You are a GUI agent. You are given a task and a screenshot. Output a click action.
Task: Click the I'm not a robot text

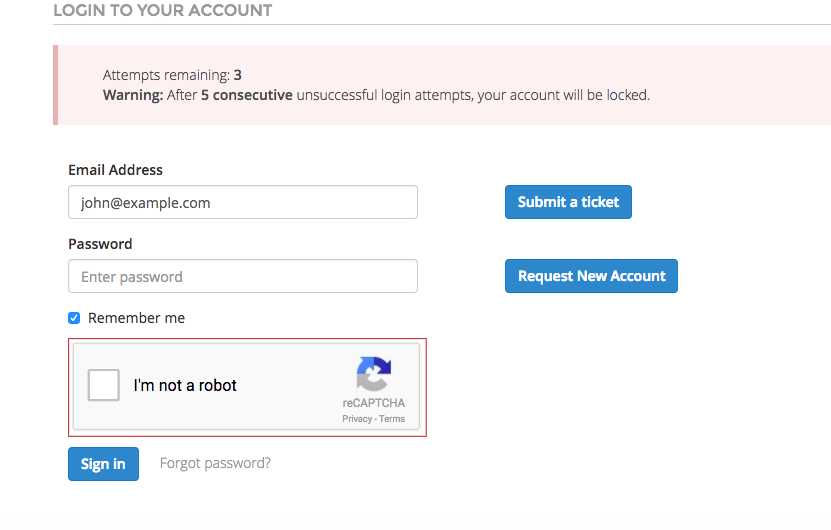point(185,385)
